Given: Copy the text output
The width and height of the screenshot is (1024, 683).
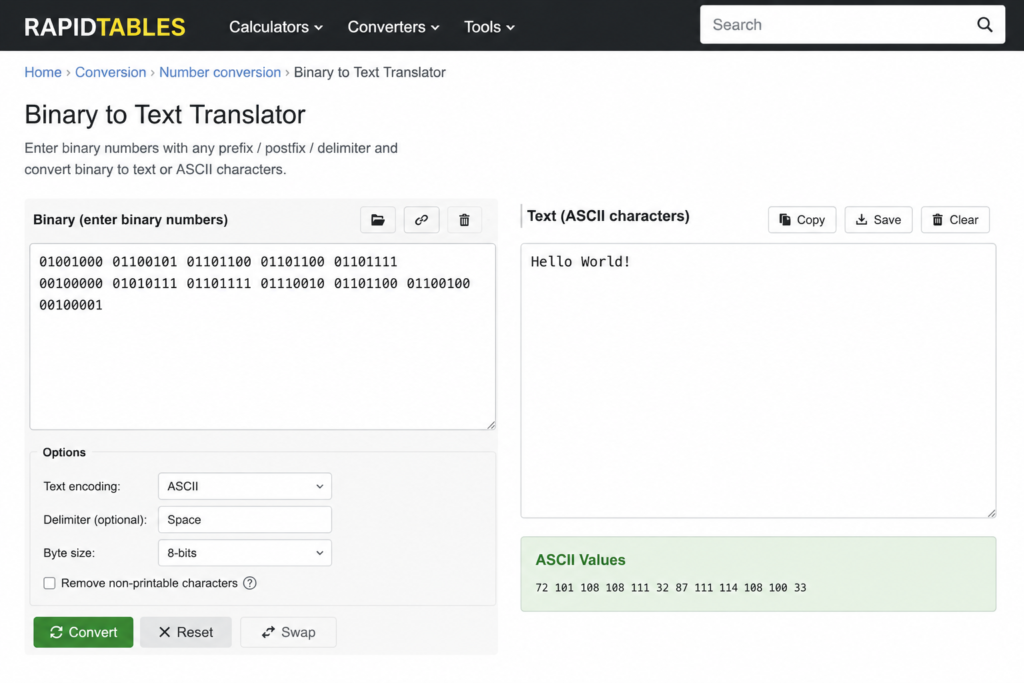Looking at the screenshot, I should click(802, 220).
